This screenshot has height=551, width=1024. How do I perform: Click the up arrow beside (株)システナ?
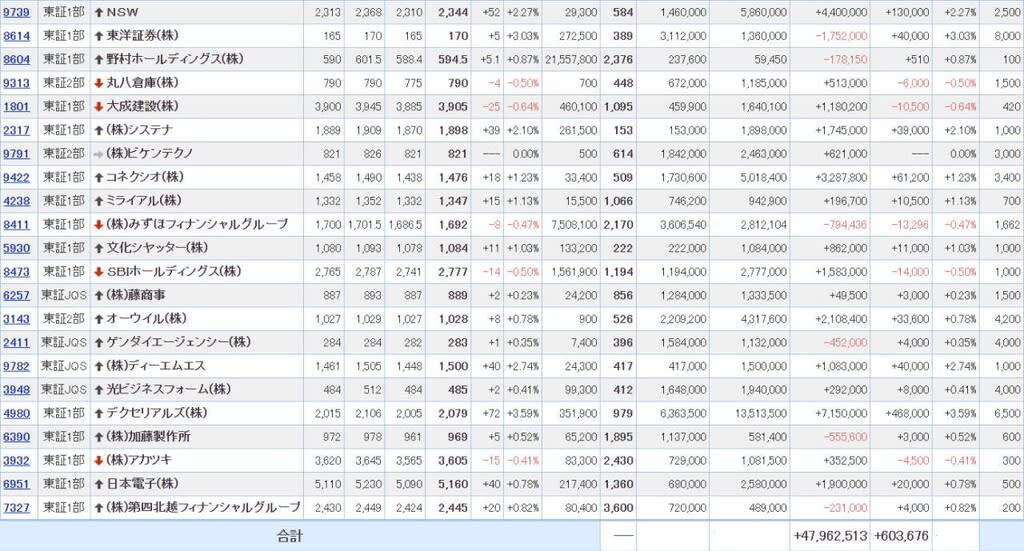99,130
